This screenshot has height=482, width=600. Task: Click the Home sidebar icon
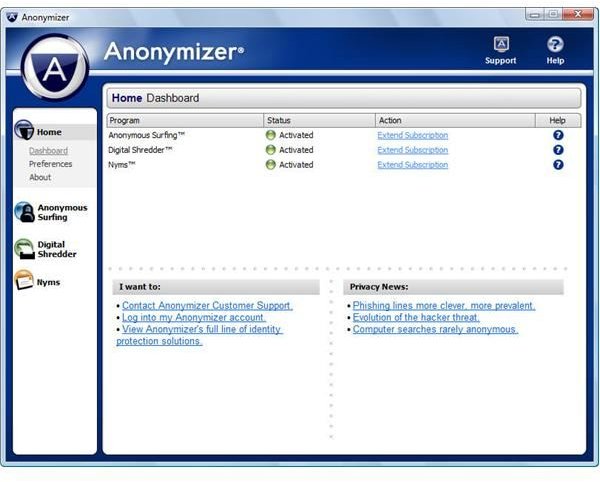(24, 130)
